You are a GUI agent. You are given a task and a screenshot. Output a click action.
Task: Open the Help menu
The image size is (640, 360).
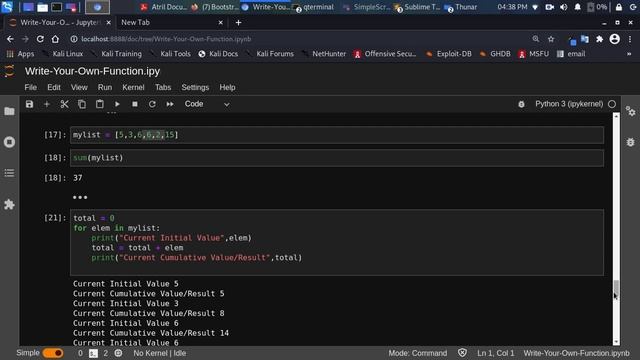pyautogui.click(x=227, y=87)
